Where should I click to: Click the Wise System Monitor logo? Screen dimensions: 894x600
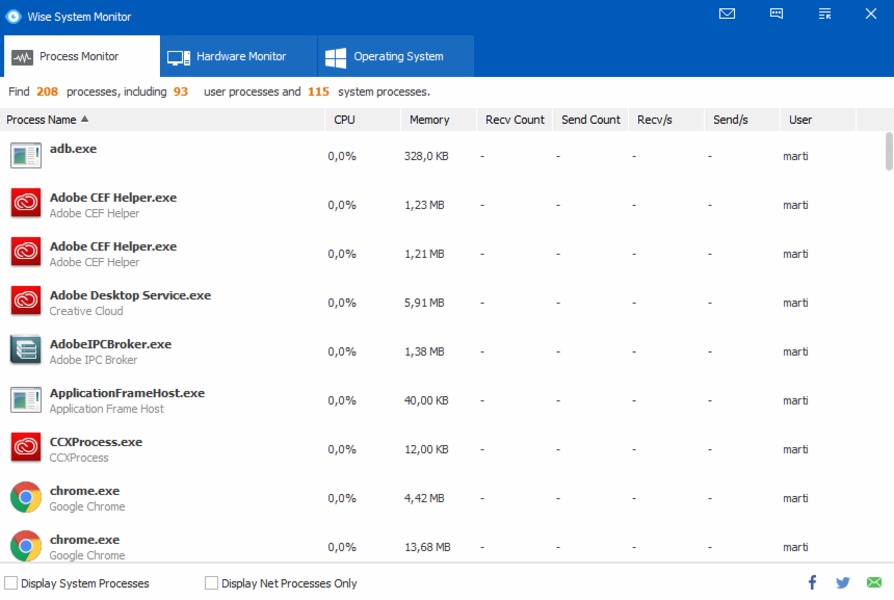click(14, 15)
